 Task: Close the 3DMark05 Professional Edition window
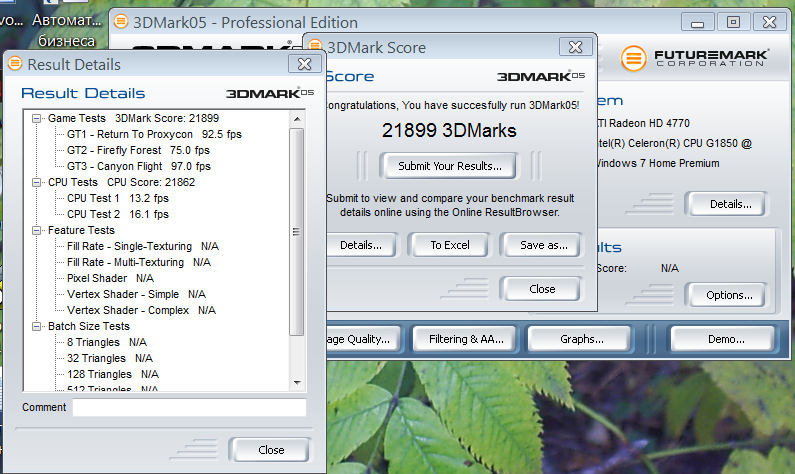(x=770, y=22)
